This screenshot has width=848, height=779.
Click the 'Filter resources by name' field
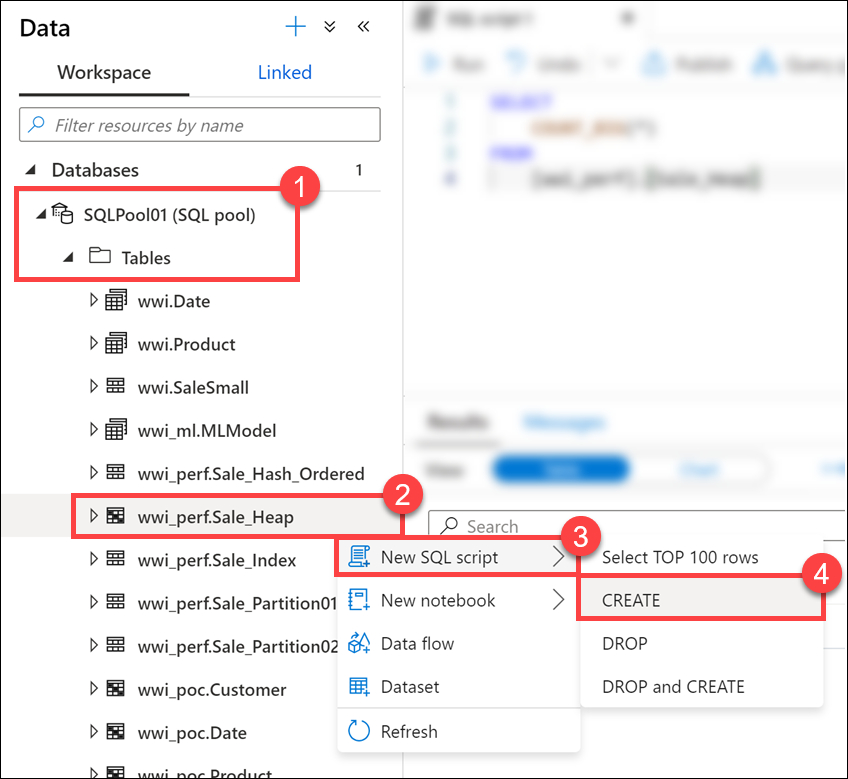(199, 124)
